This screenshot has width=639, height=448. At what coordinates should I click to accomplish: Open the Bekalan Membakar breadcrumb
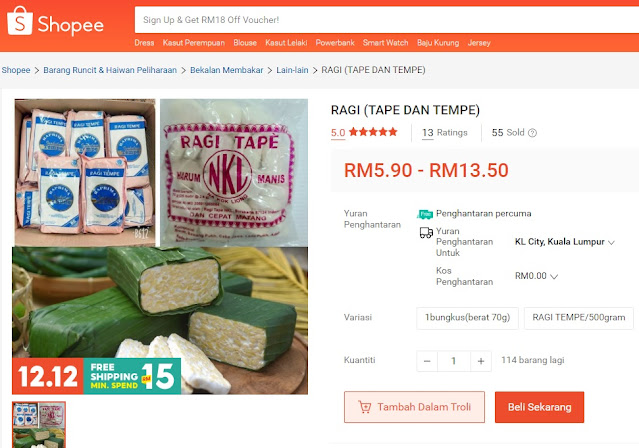pyautogui.click(x=227, y=70)
